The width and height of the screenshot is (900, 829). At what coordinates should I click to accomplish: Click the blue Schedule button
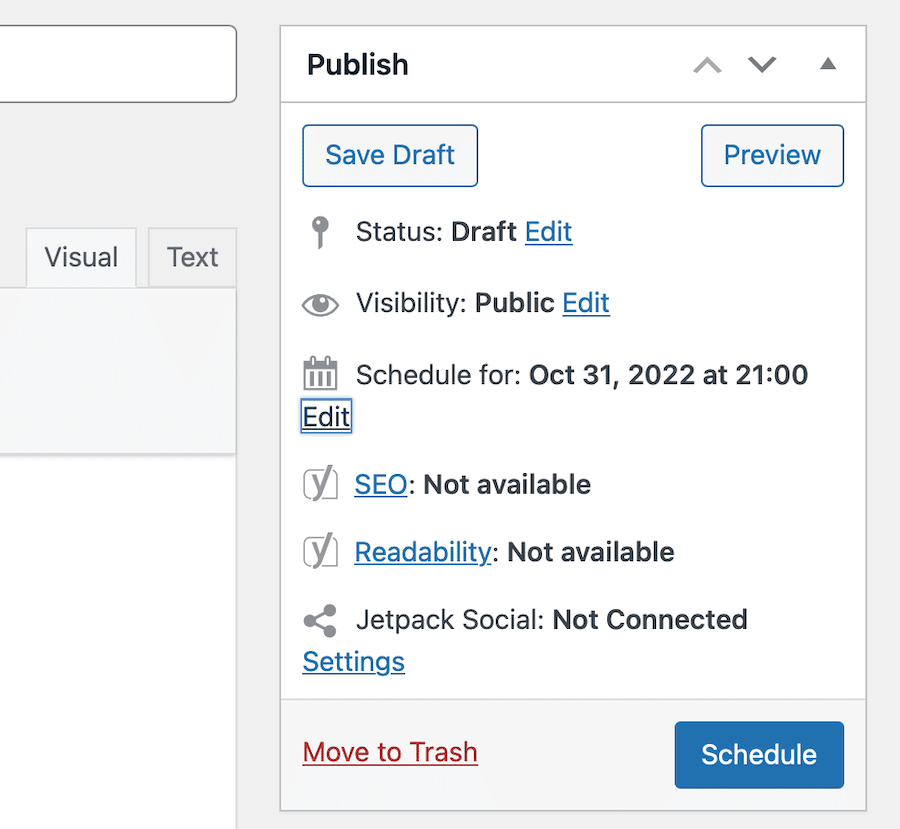(x=759, y=755)
